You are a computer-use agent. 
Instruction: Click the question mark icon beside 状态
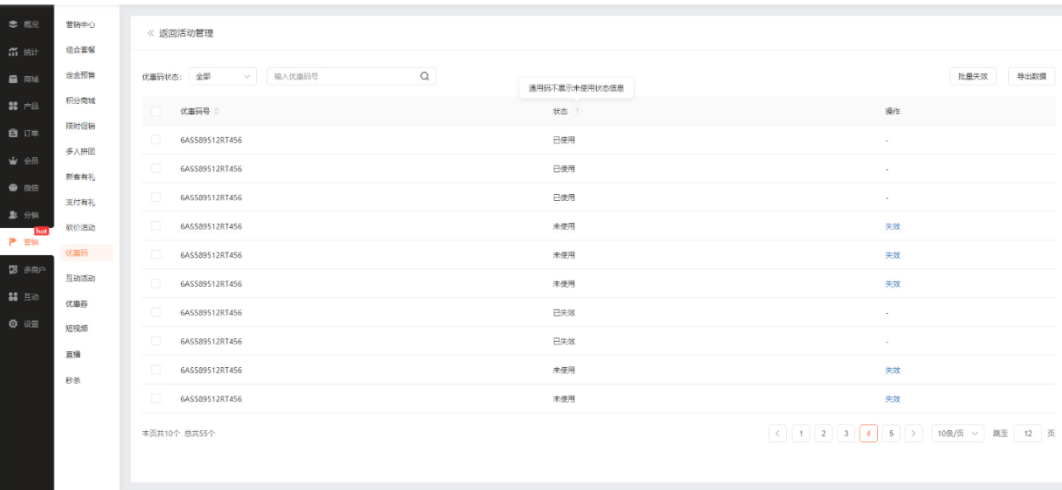click(576, 111)
